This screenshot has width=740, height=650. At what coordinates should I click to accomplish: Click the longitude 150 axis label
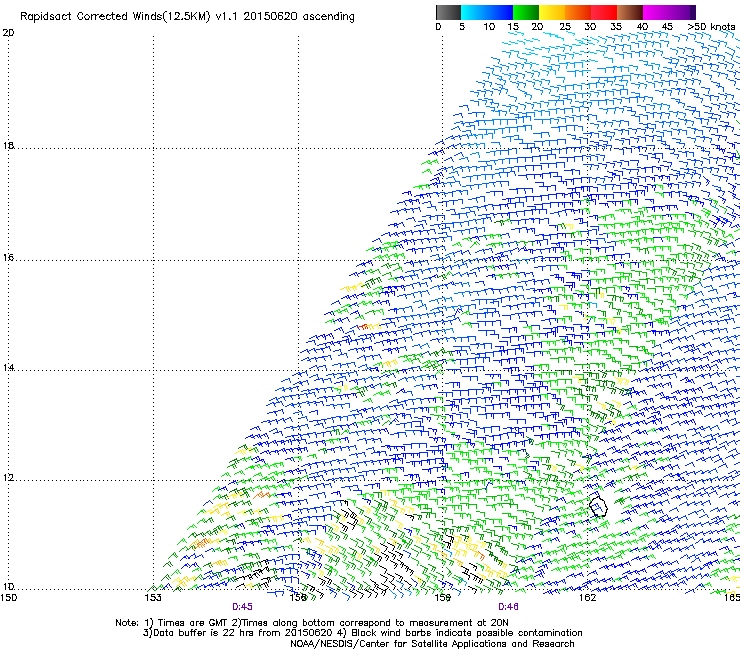pyautogui.click(x=8, y=598)
